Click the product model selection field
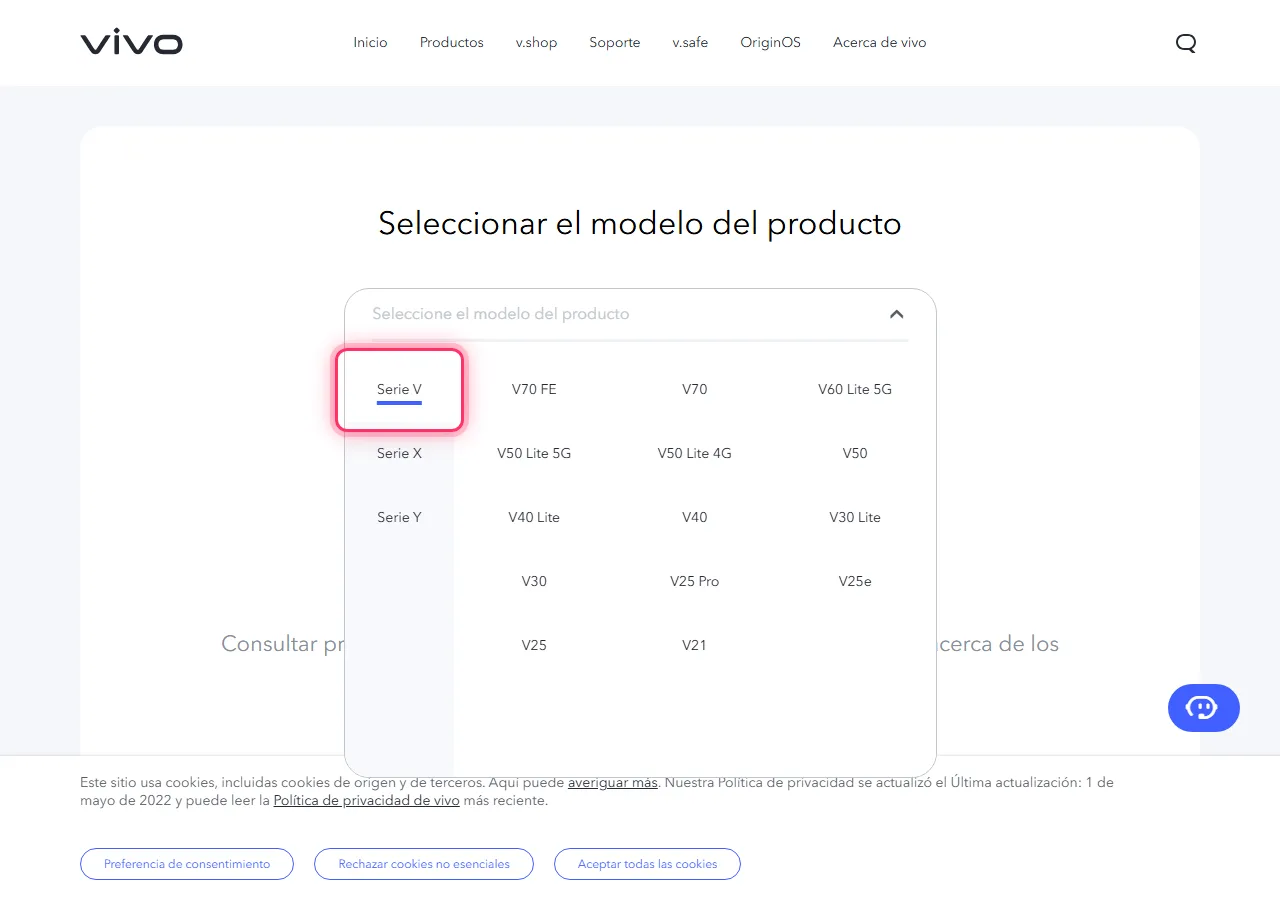Screen dimensions: 1280x900 tap(640, 314)
